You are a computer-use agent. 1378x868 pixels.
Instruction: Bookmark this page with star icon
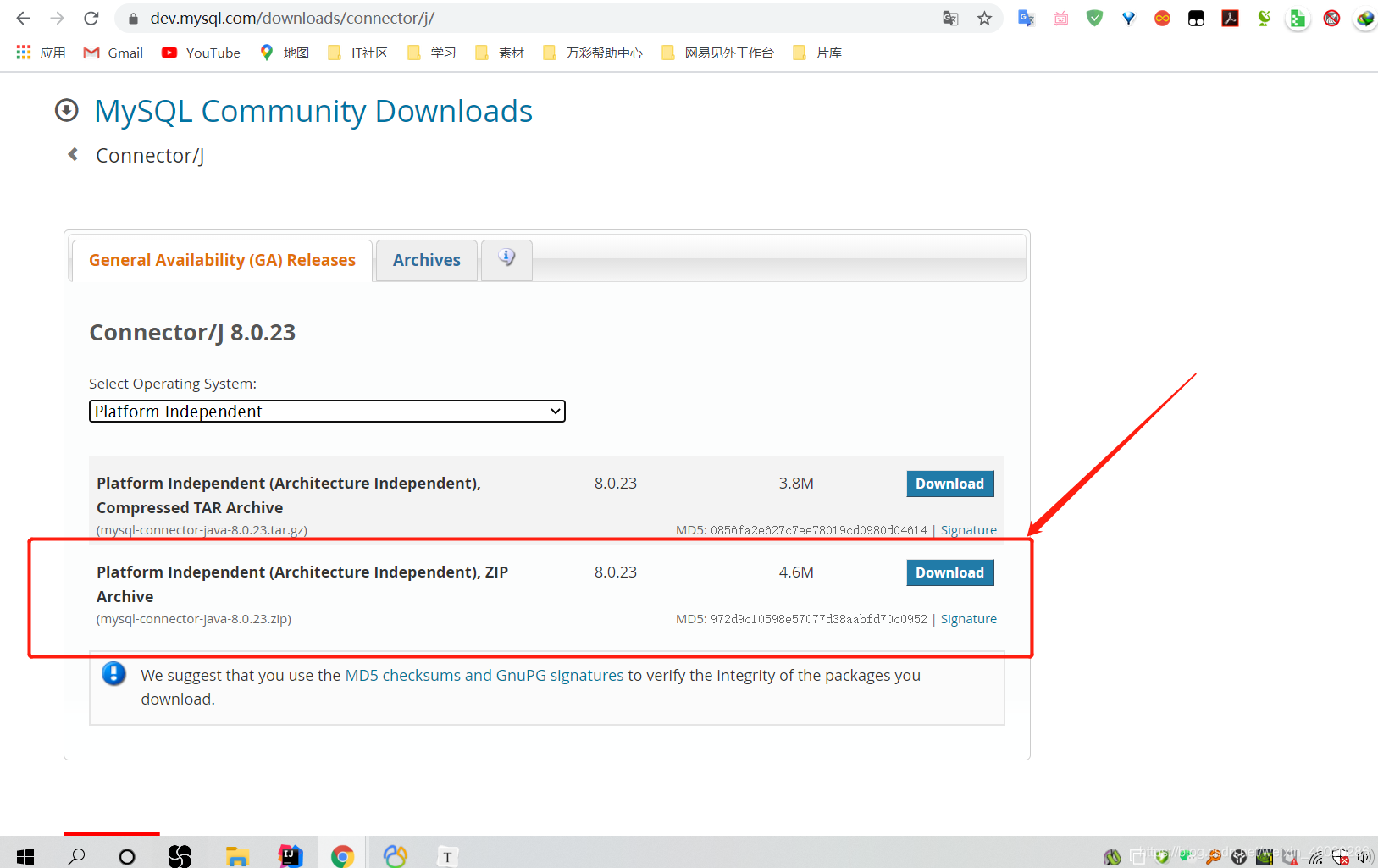tap(984, 18)
